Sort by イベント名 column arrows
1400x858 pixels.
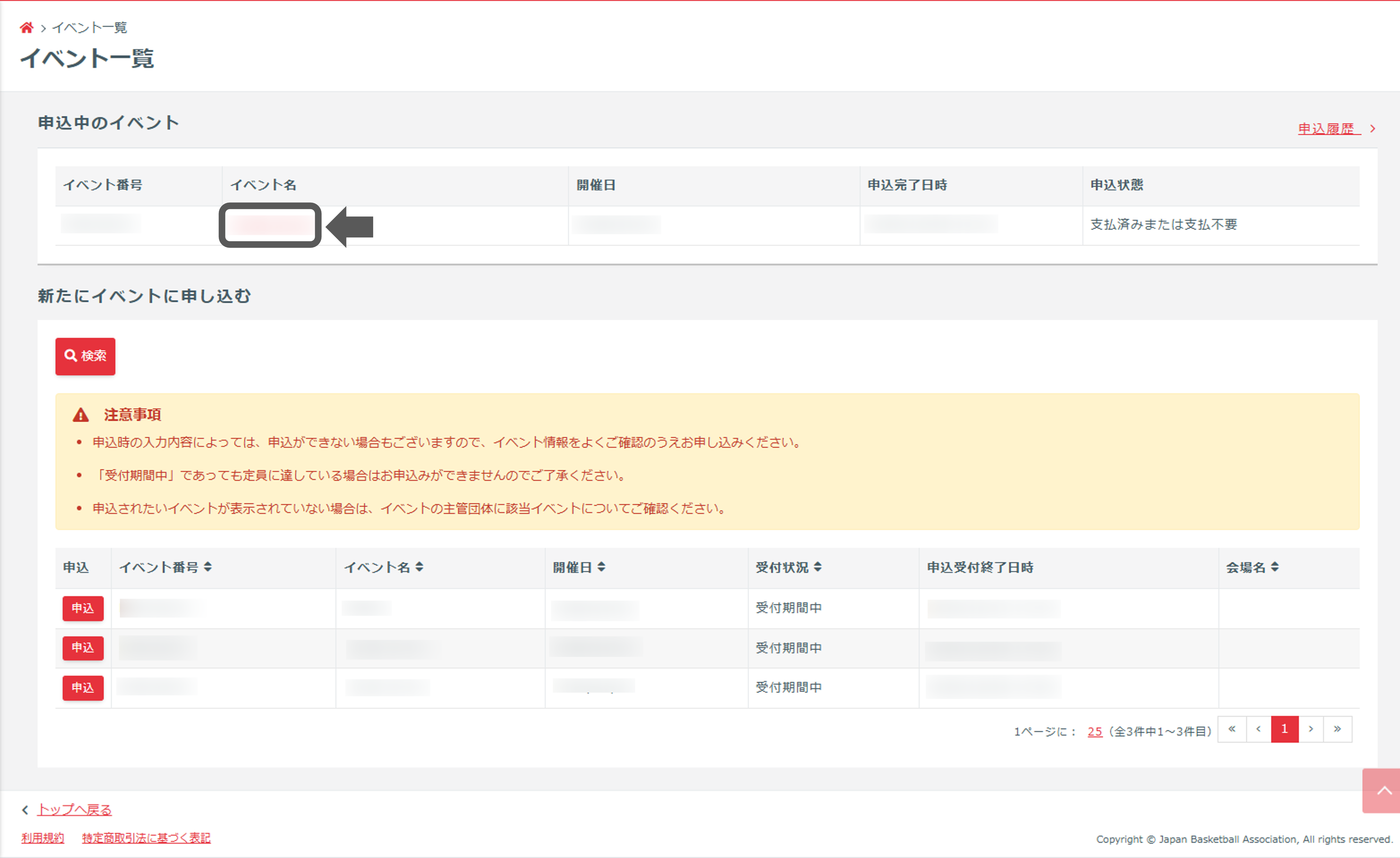click(x=419, y=567)
